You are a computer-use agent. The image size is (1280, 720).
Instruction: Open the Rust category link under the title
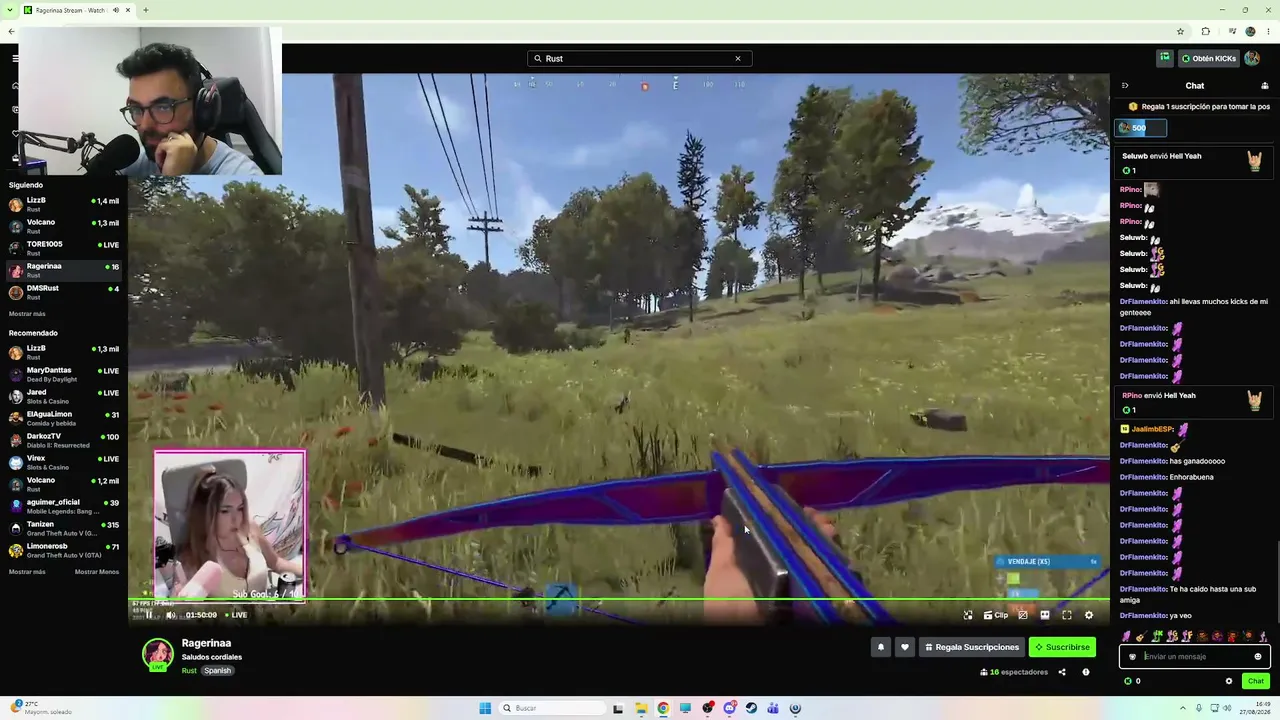pyautogui.click(x=189, y=671)
